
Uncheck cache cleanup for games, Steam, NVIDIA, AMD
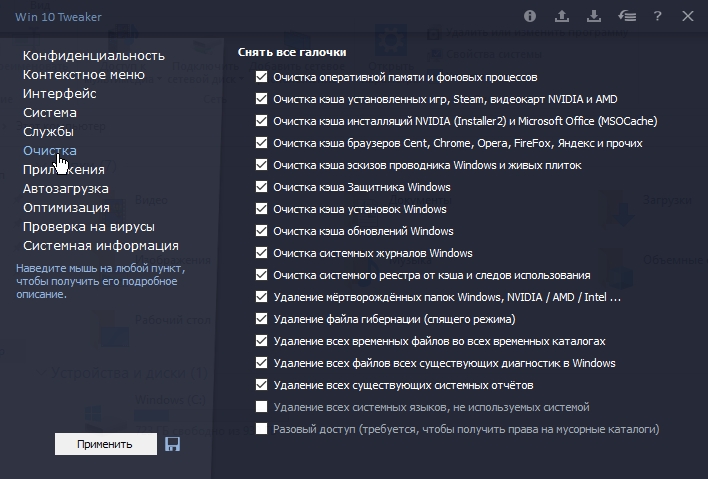[x=261, y=99]
